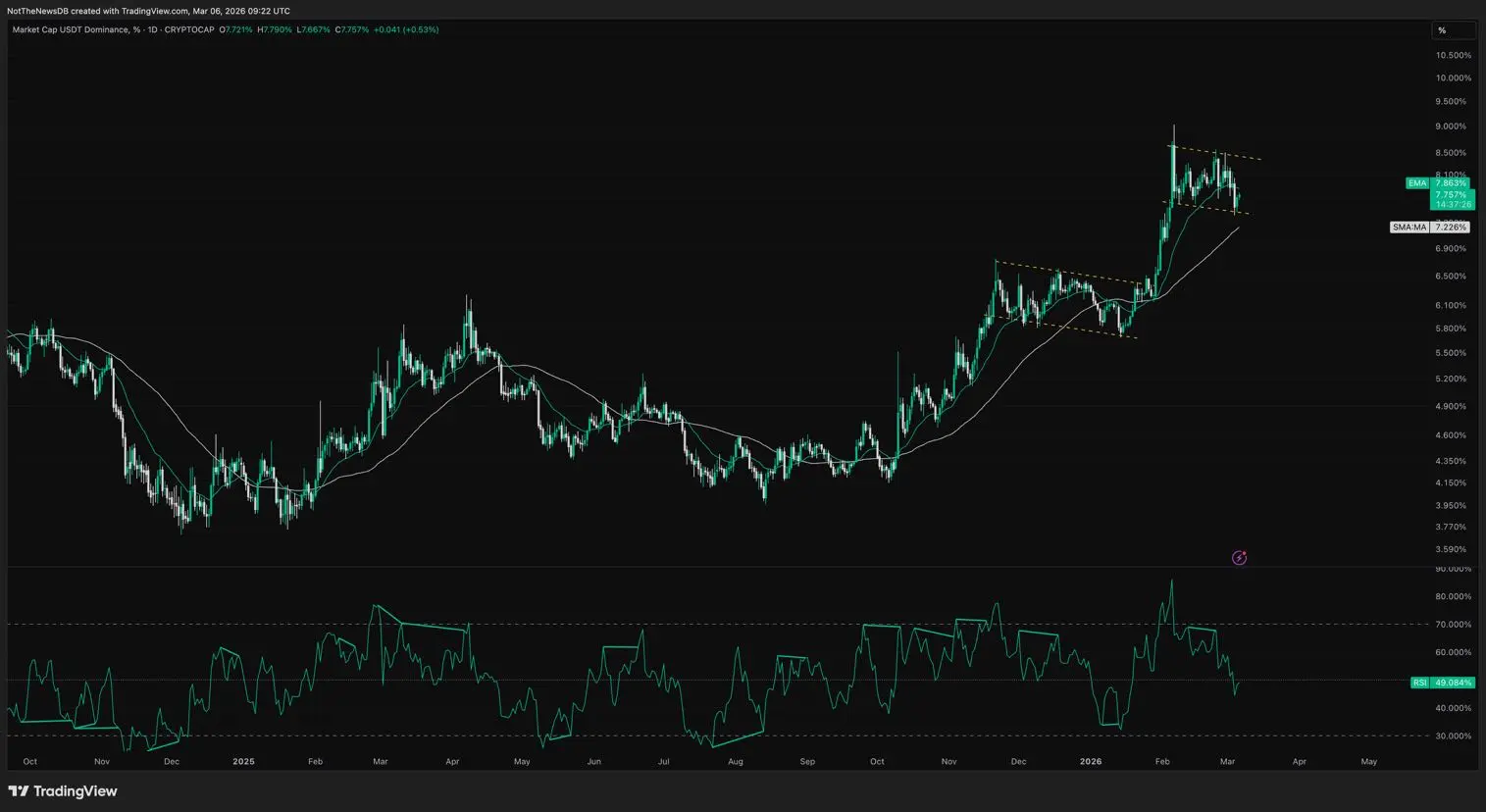
Task: Click the Jun label on time axis
Action: pyautogui.click(x=593, y=762)
